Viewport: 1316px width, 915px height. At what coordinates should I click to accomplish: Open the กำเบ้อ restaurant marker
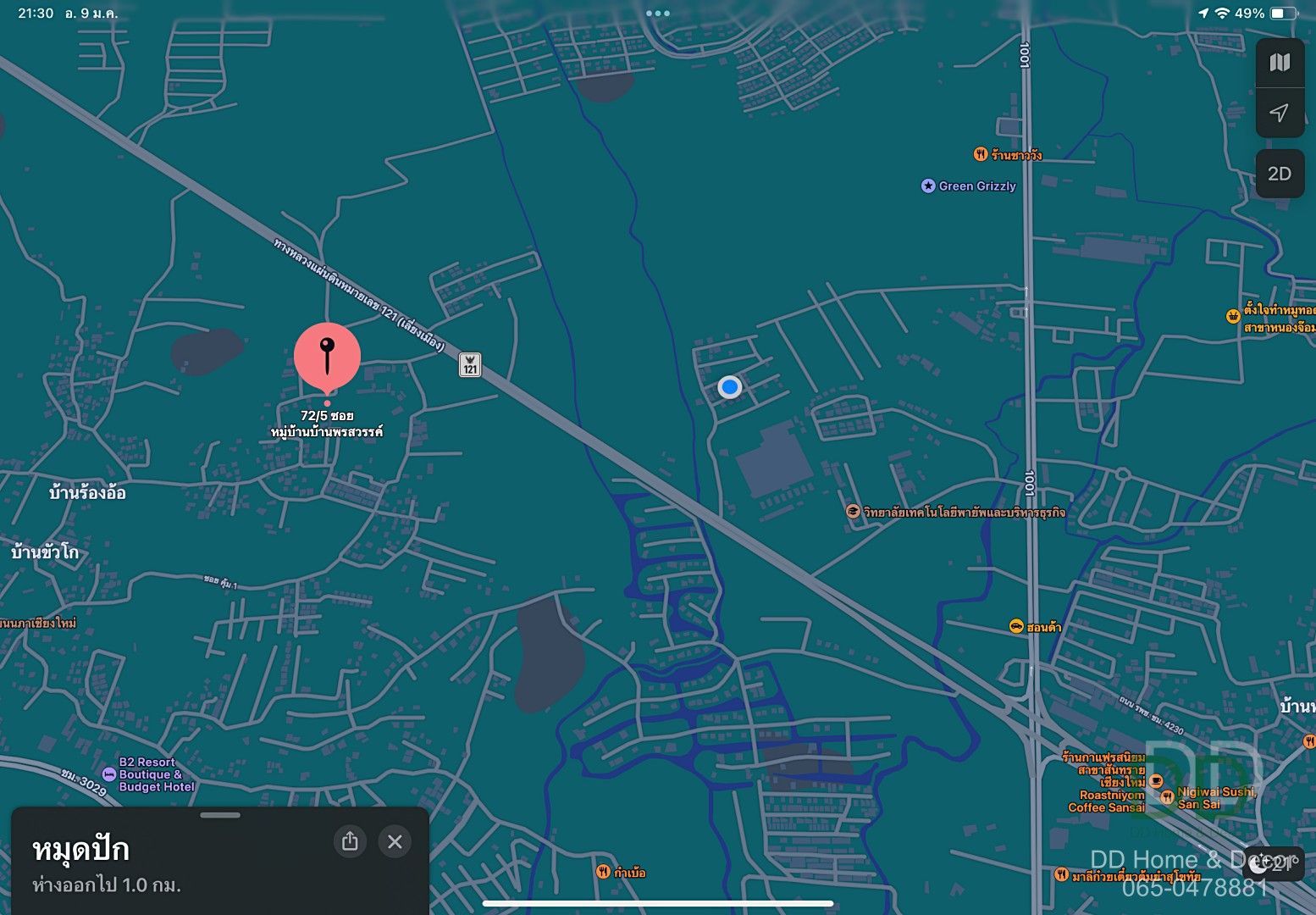[x=603, y=871]
